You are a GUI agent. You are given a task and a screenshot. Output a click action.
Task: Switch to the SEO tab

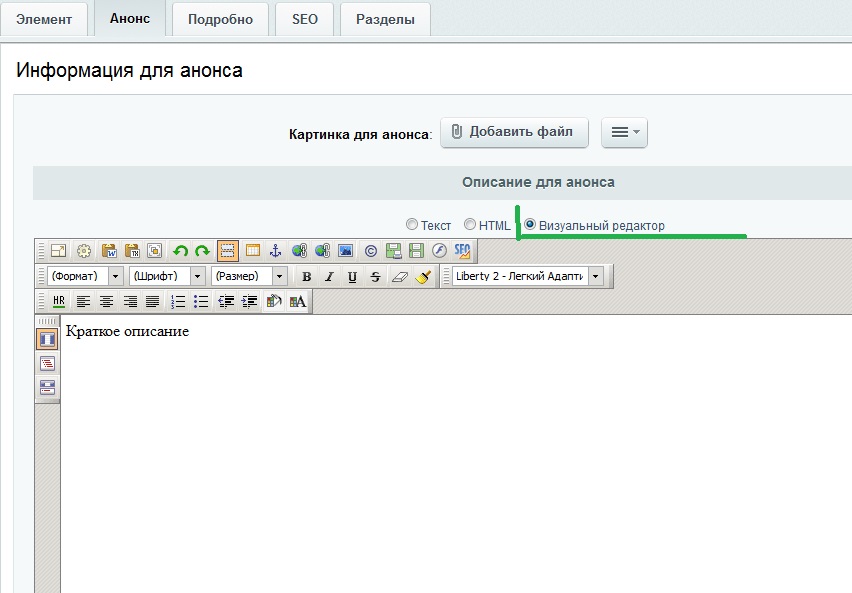pos(304,19)
